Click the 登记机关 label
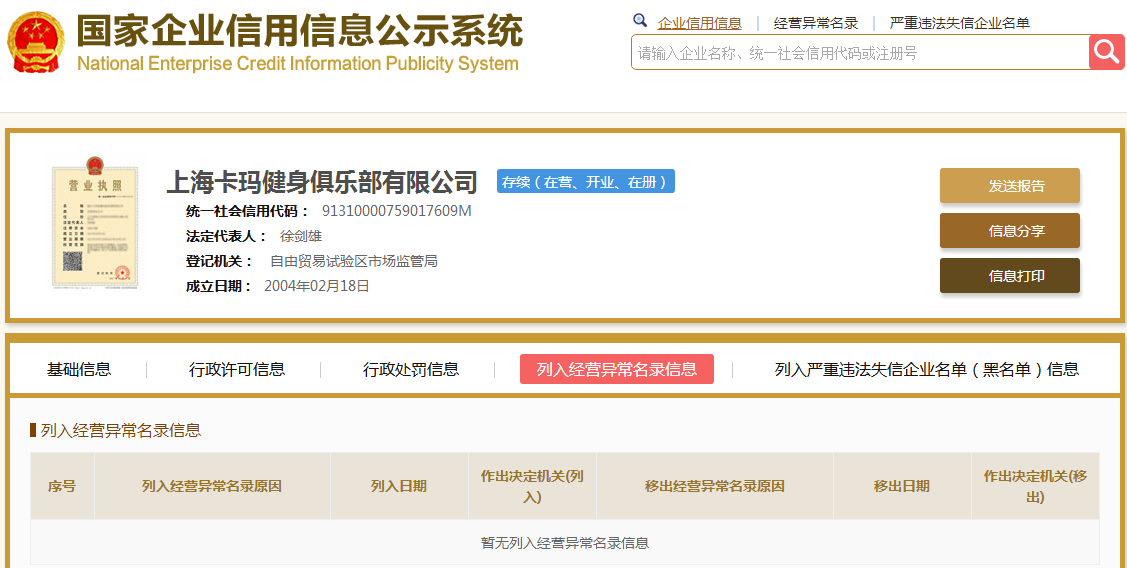 [219, 261]
